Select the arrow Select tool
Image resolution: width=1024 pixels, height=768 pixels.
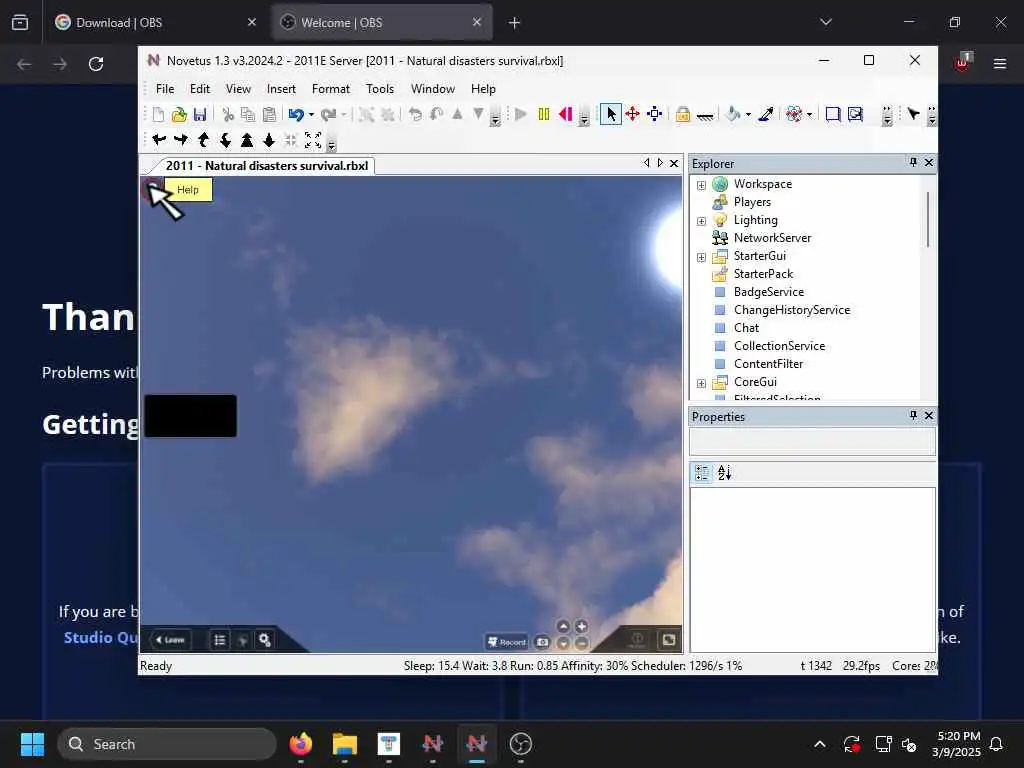click(611, 114)
